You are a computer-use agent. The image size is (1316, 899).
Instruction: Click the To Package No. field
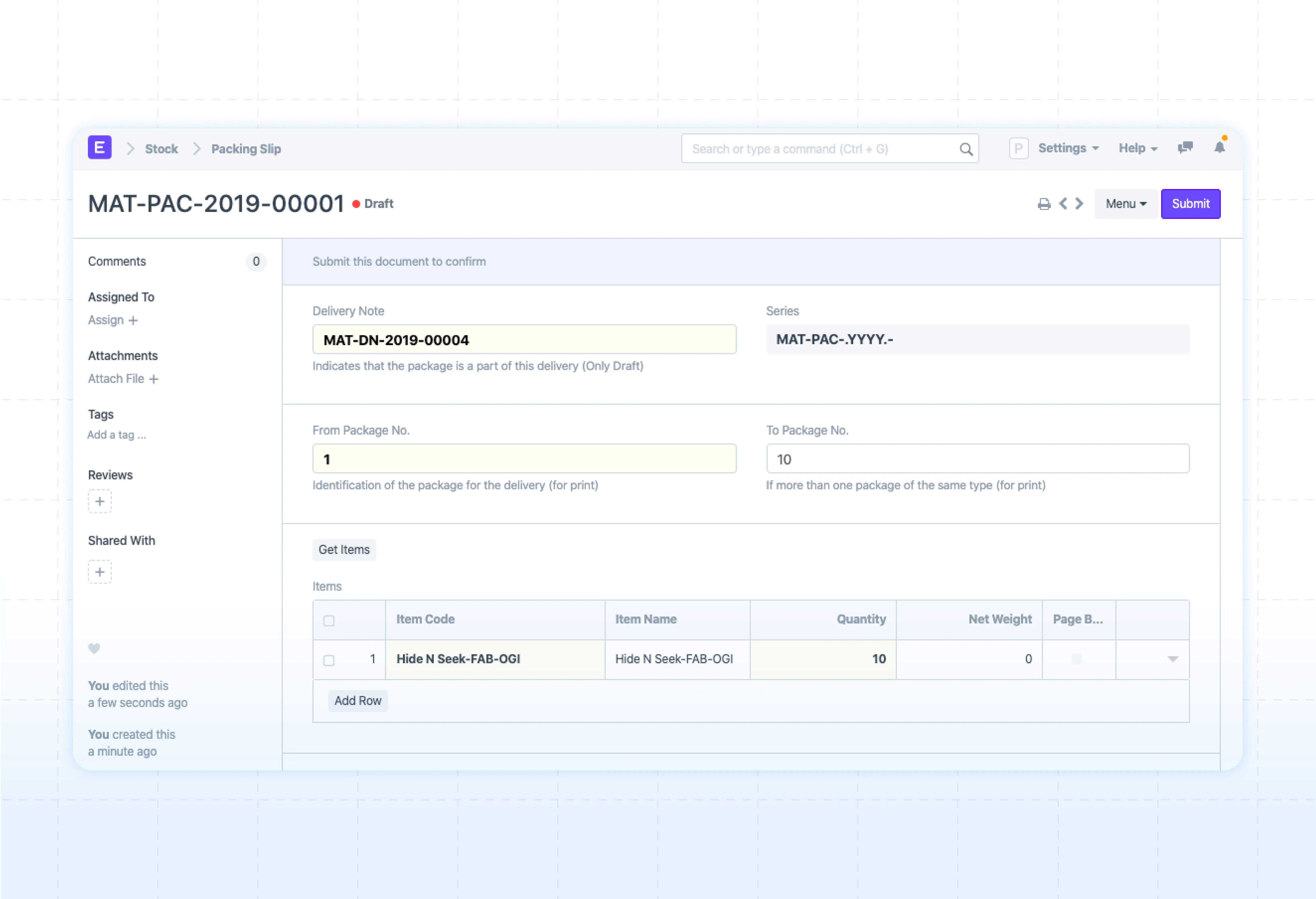tap(977, 459)
